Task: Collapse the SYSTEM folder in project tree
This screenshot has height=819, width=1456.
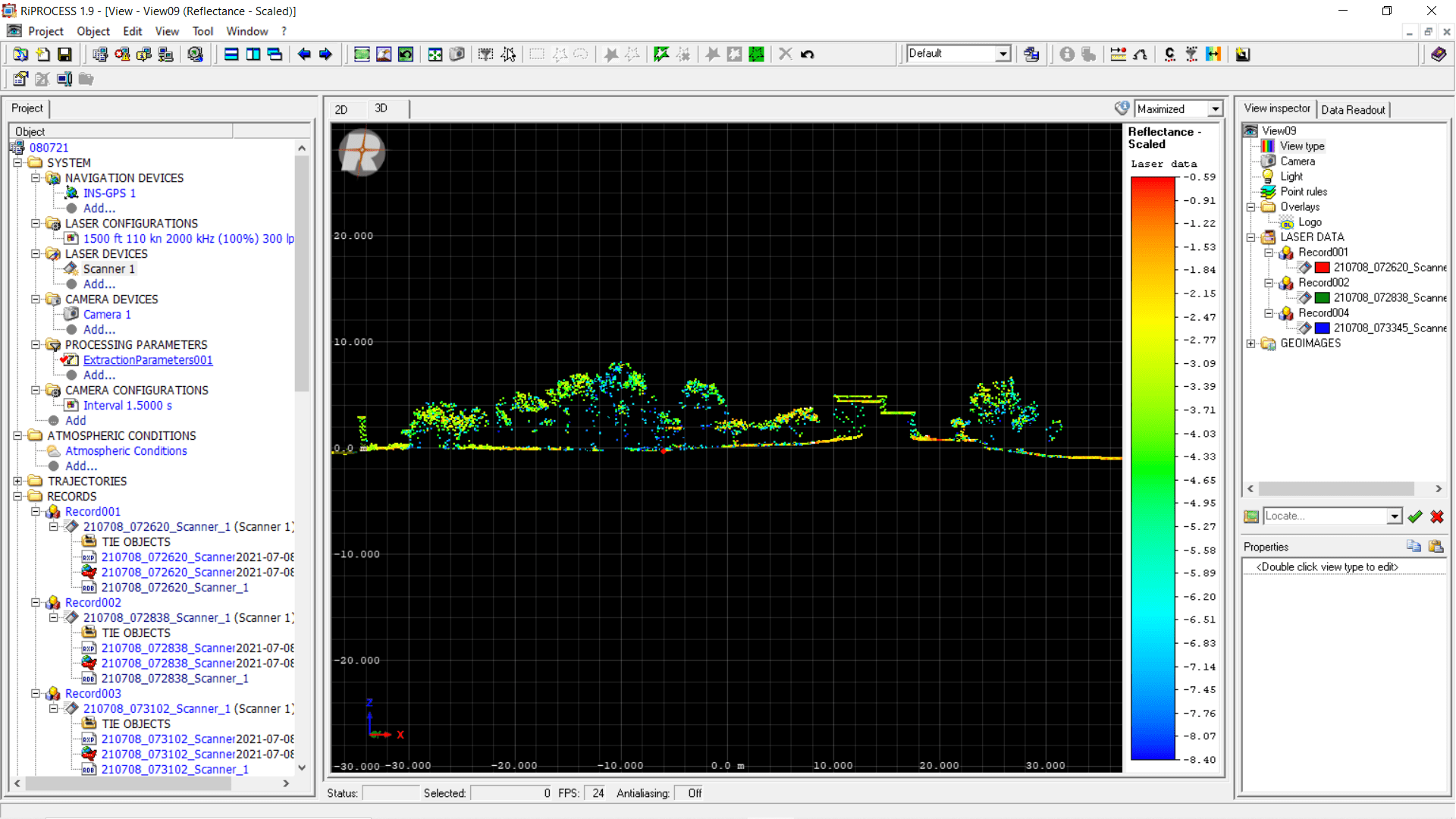Action: (18, 162)
